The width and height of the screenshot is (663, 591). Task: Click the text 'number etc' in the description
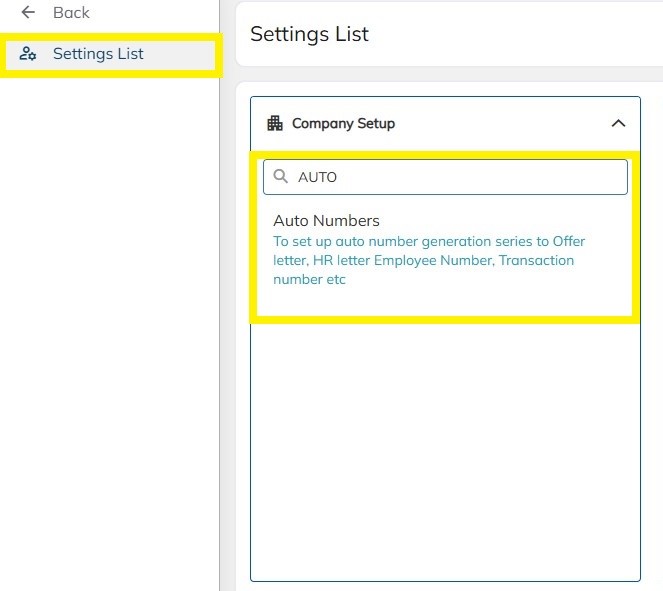point(310,280)
